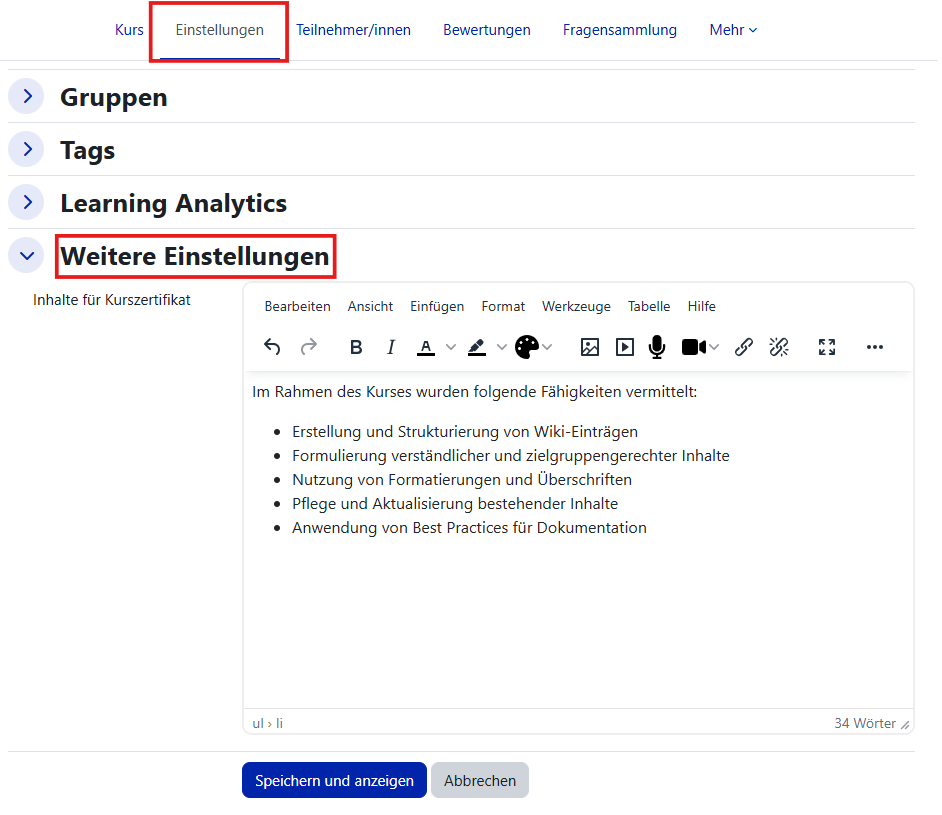This screenshot has height=815, width=942.
Task: Toggle italic formatting in the editor
Action: tap(391, 347)
